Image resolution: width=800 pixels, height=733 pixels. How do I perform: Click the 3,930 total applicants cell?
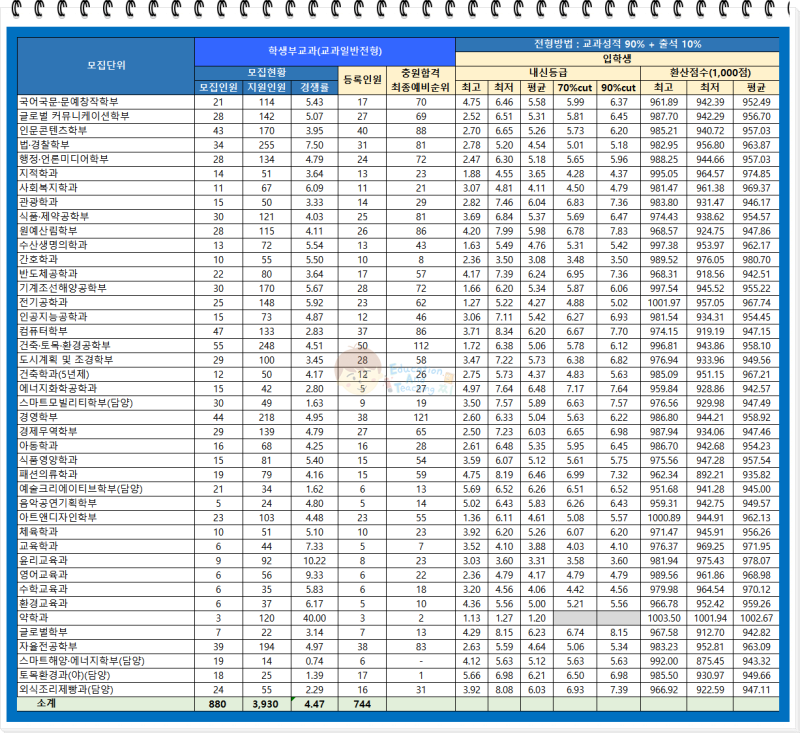click(x=266, y=704)
